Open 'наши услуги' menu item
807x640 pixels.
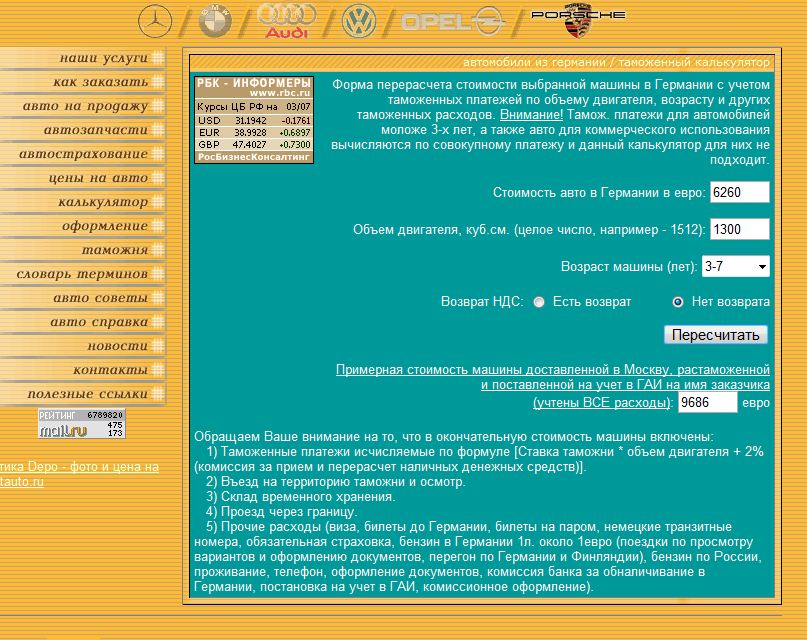click(x=103, y=58)
